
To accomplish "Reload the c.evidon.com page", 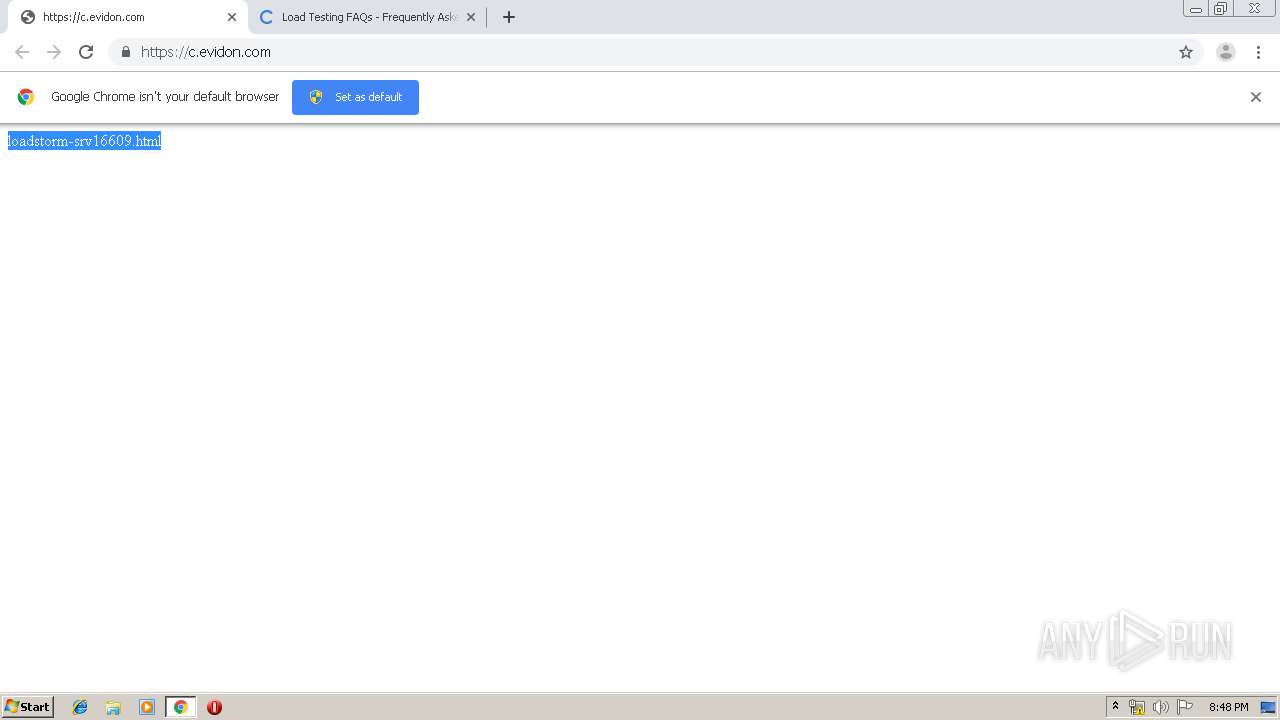I will pos(86,52).
